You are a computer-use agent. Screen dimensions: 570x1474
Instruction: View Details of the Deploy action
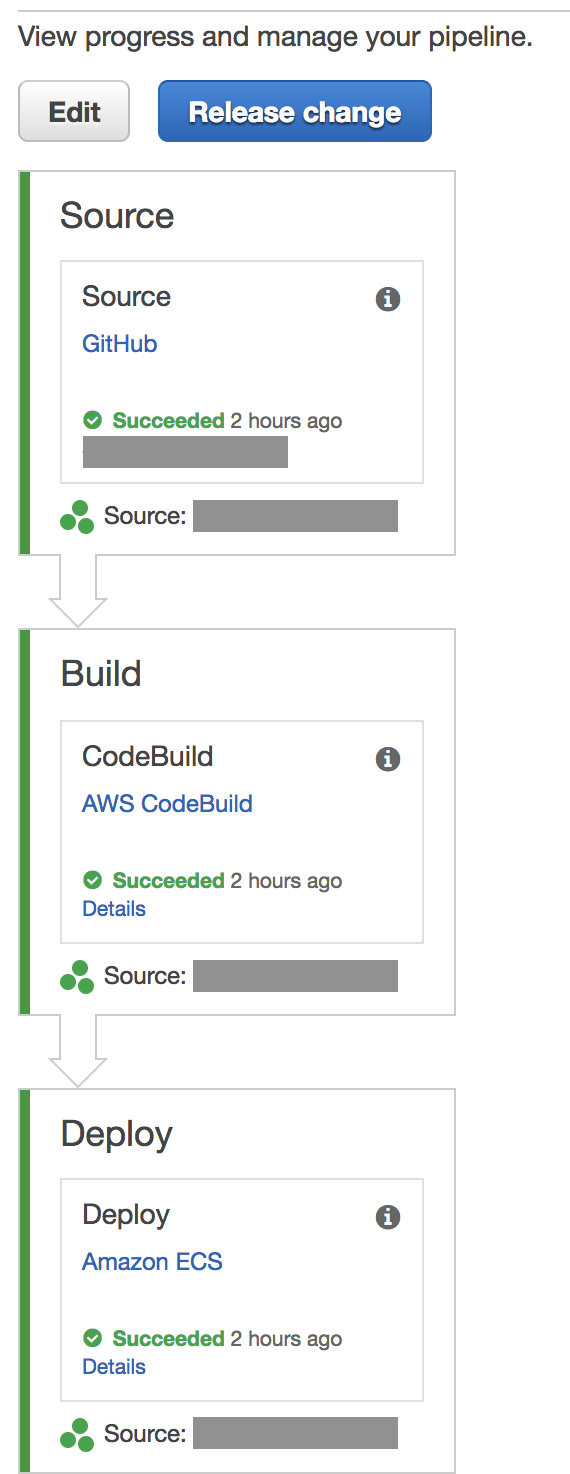114,1367
